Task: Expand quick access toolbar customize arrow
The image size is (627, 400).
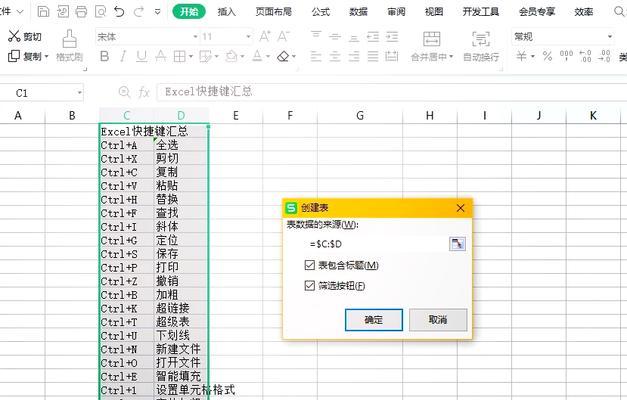Action: pos(158,12)
